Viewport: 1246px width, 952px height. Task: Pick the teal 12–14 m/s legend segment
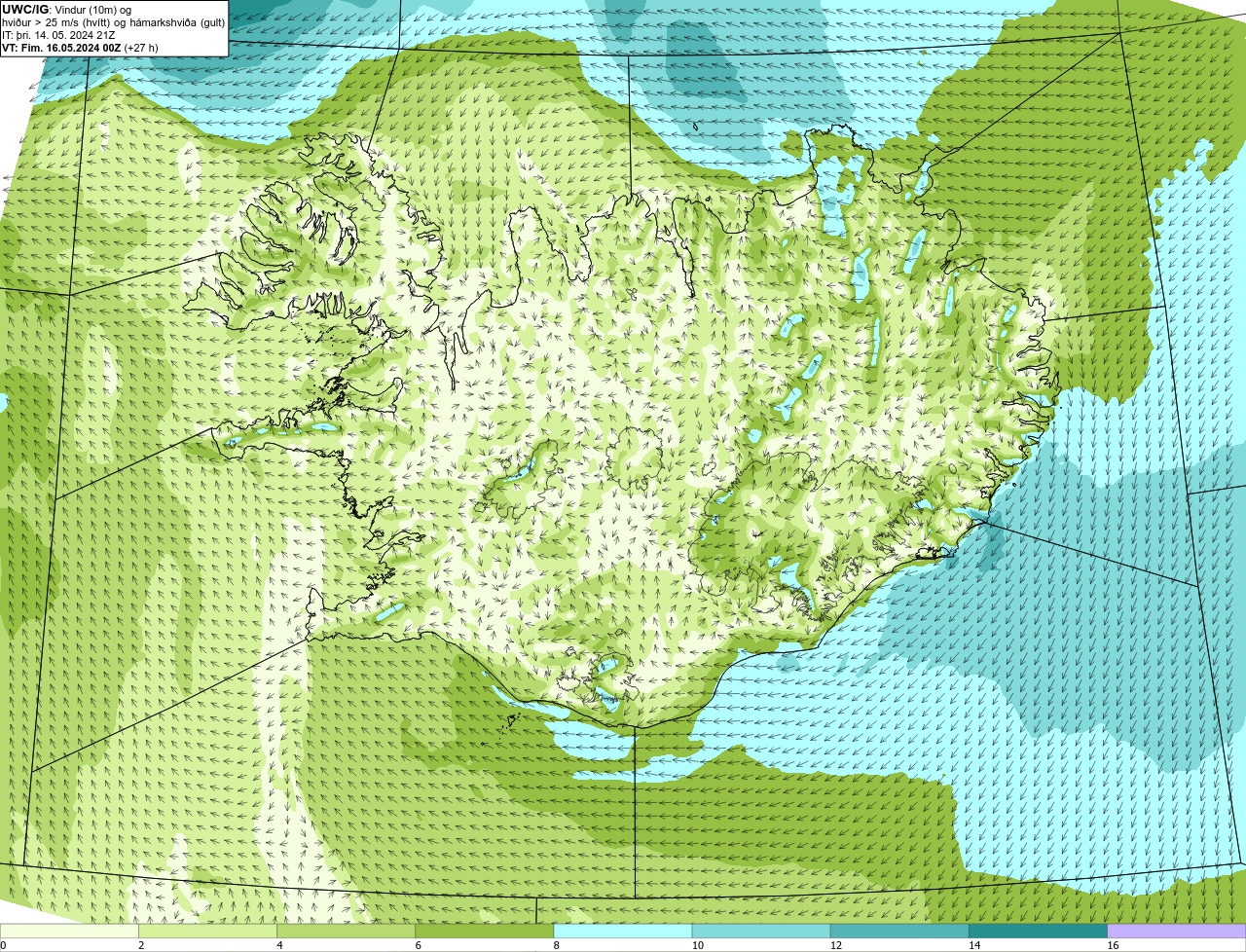click(x=899, y=931)
